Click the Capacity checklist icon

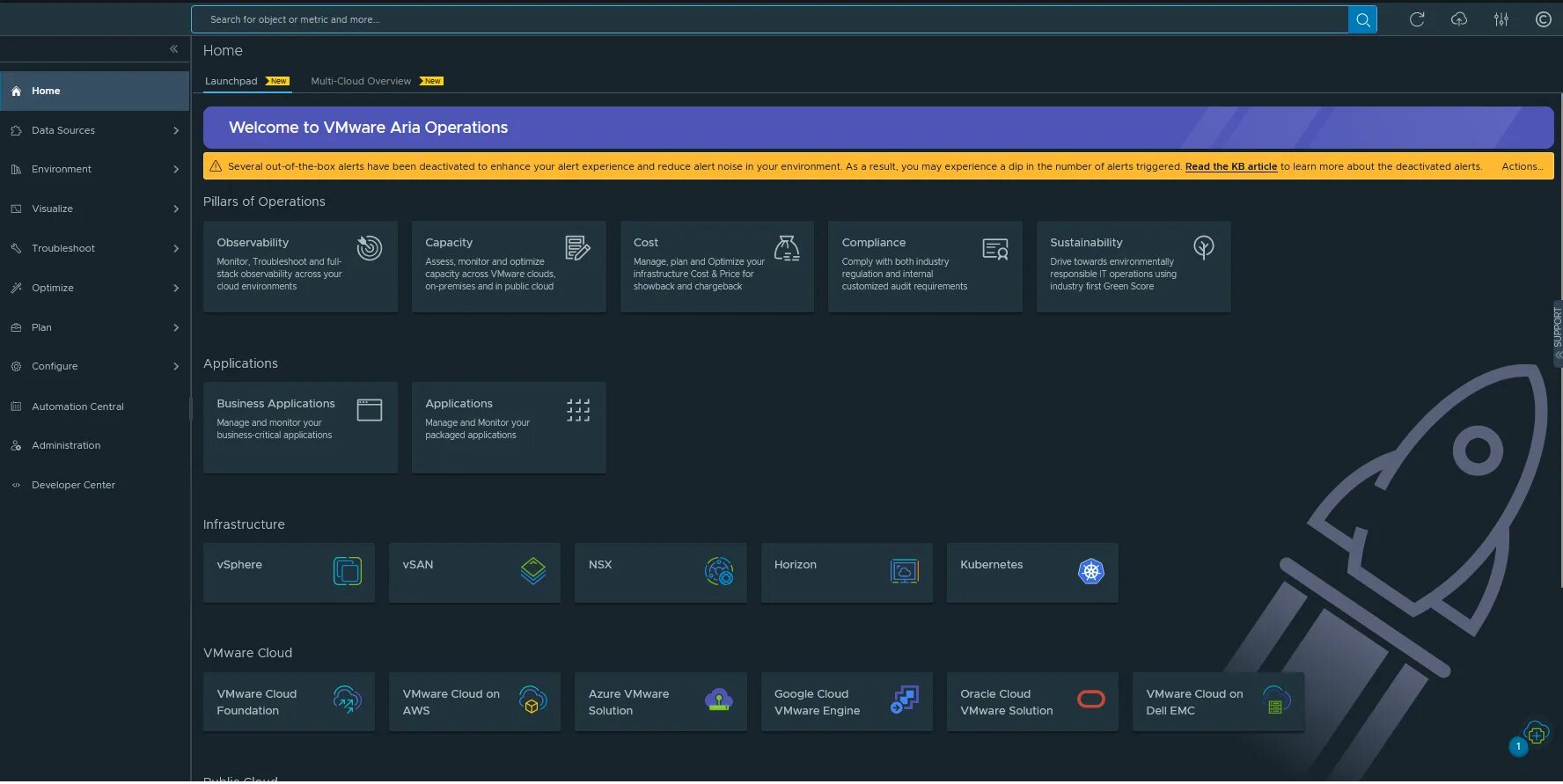point(577,248)
